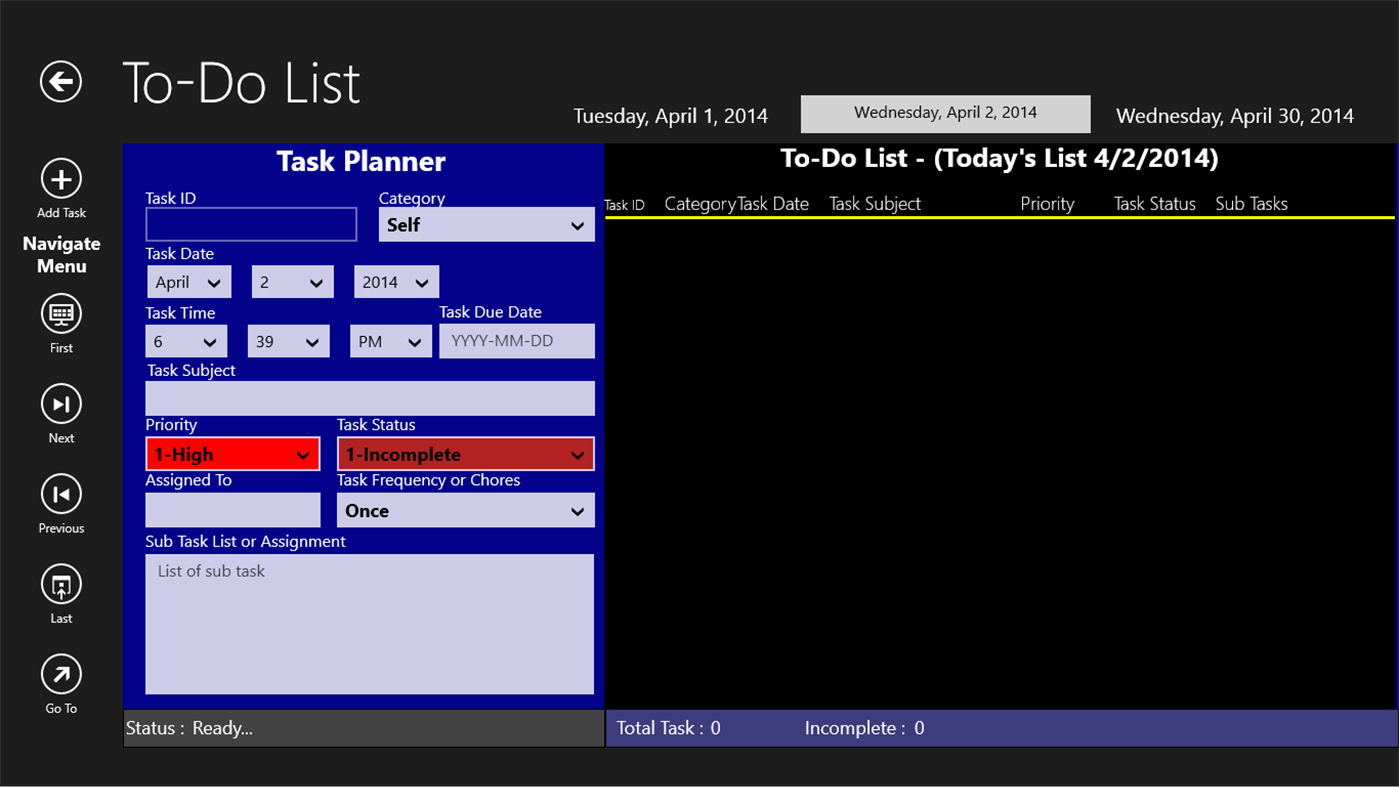Open the Category dropdown showing Self
The width and height of the screenshot is (1399, 787).
(x=486, y=224)
